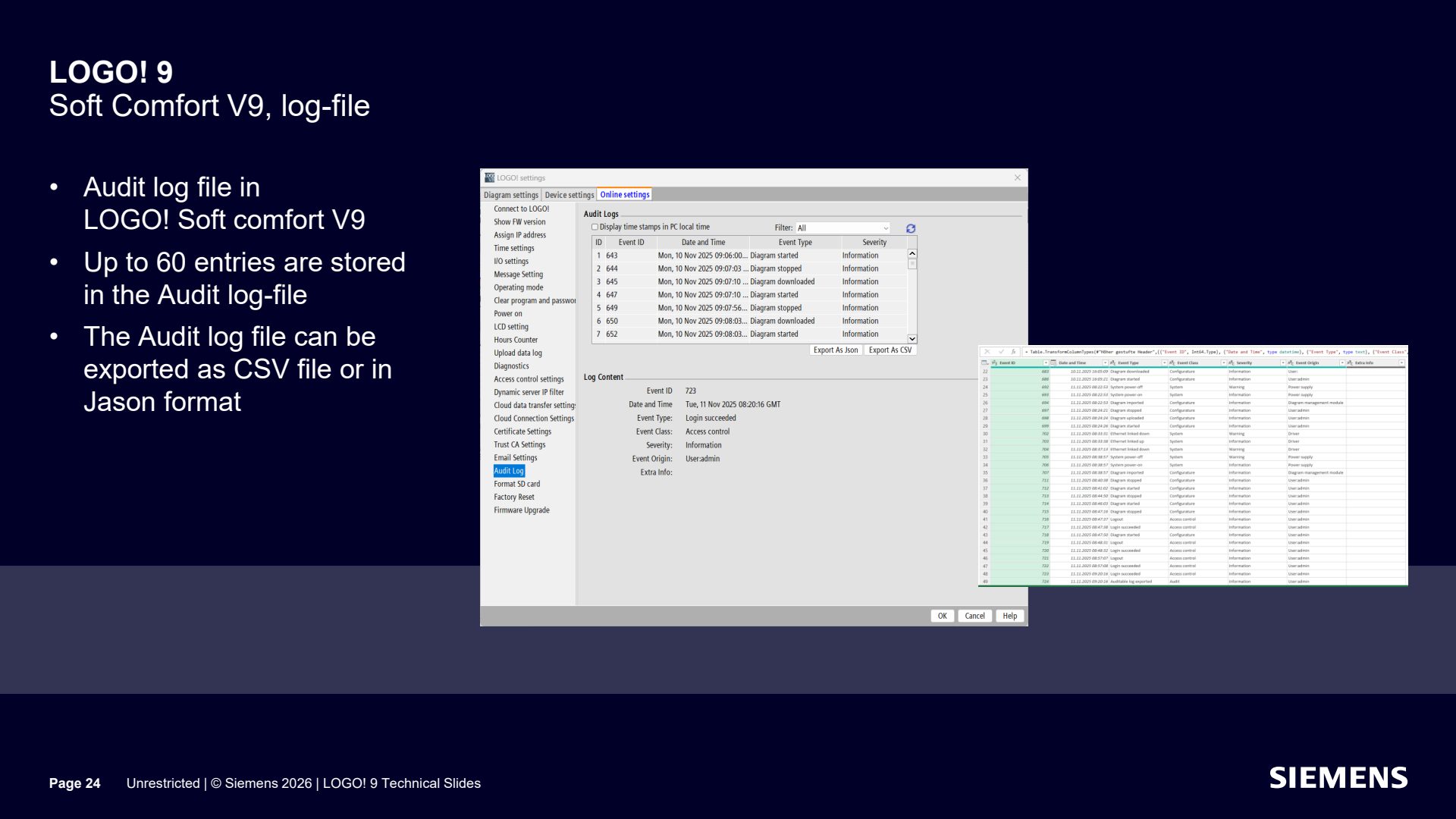1456x819 pixels.
Task: Click the text type icon of the Event Origin column
Action: [x=1291, y=362]
